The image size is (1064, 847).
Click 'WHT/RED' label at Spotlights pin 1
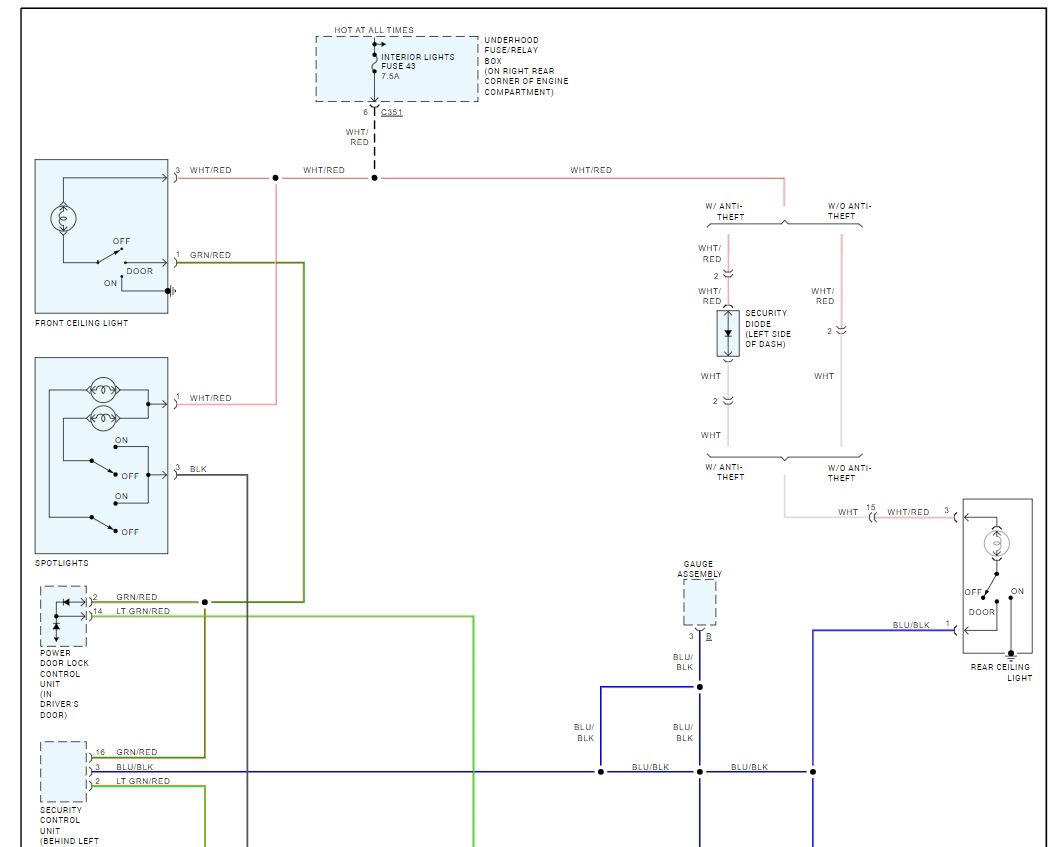(x=210, y=398)
